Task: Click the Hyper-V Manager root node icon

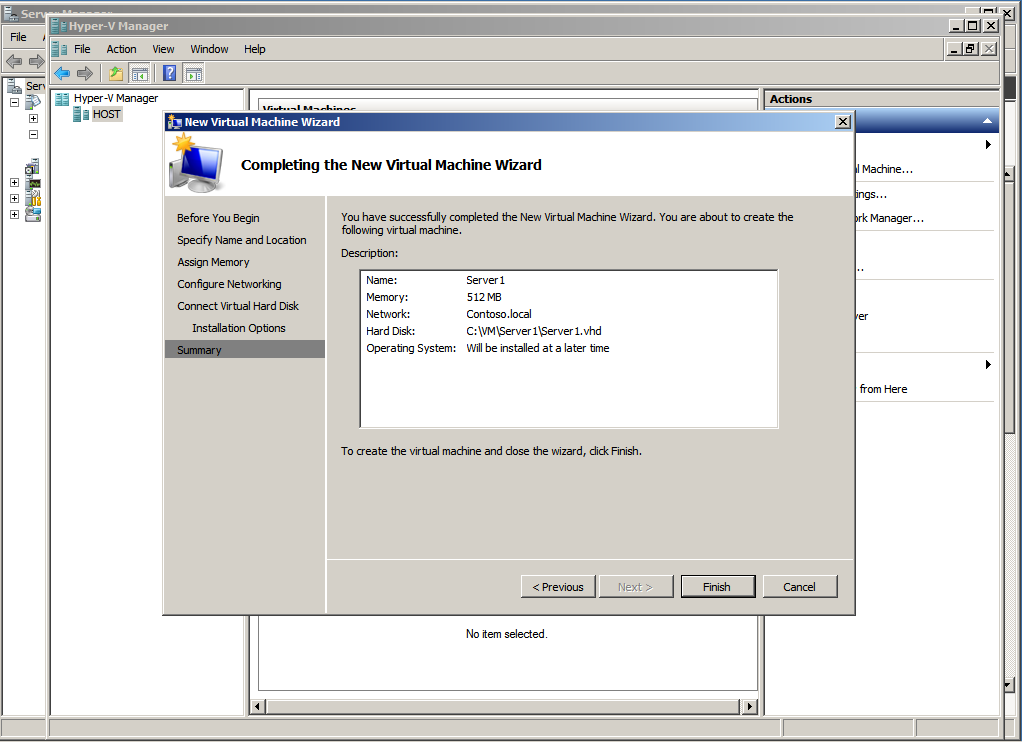Action: tap(63, 98)
